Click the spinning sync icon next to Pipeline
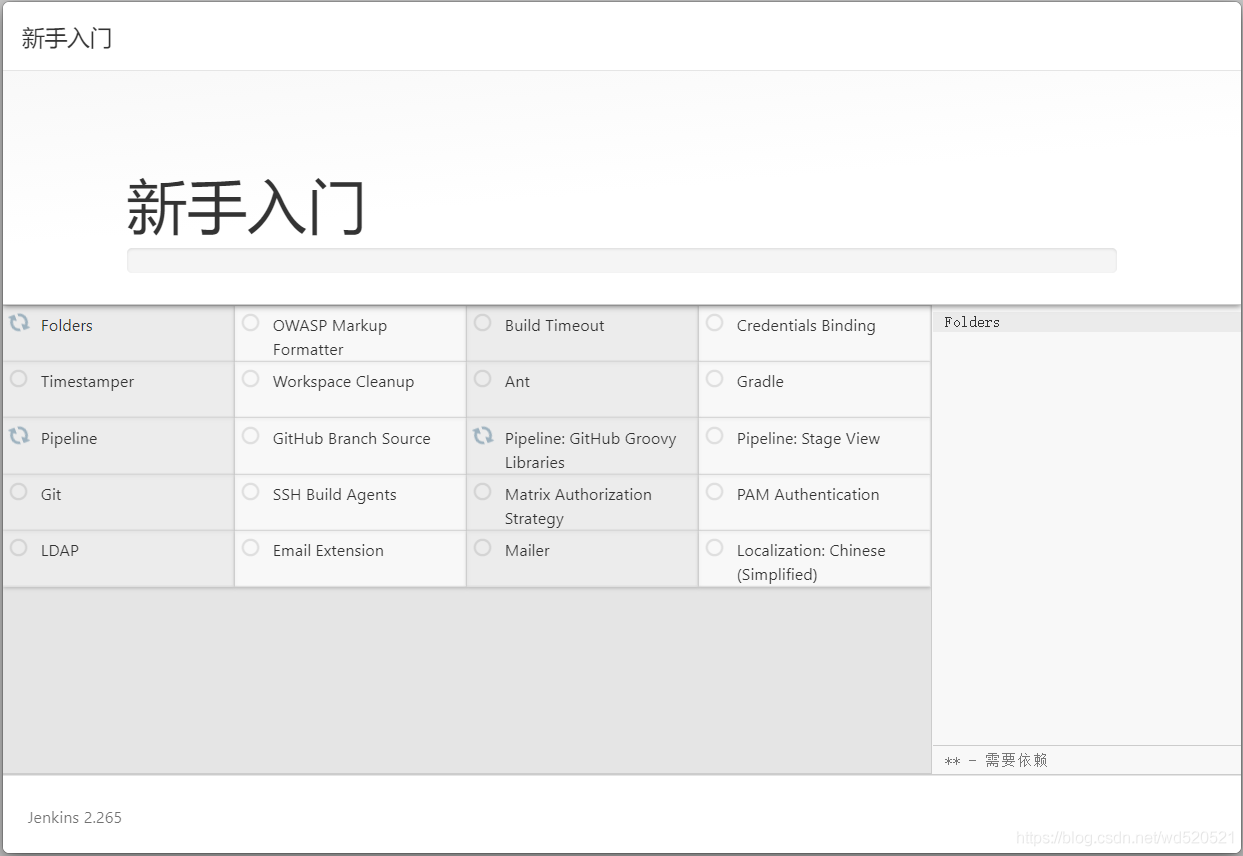Viewport: 1243px width, 856px height. click(19, 435)
